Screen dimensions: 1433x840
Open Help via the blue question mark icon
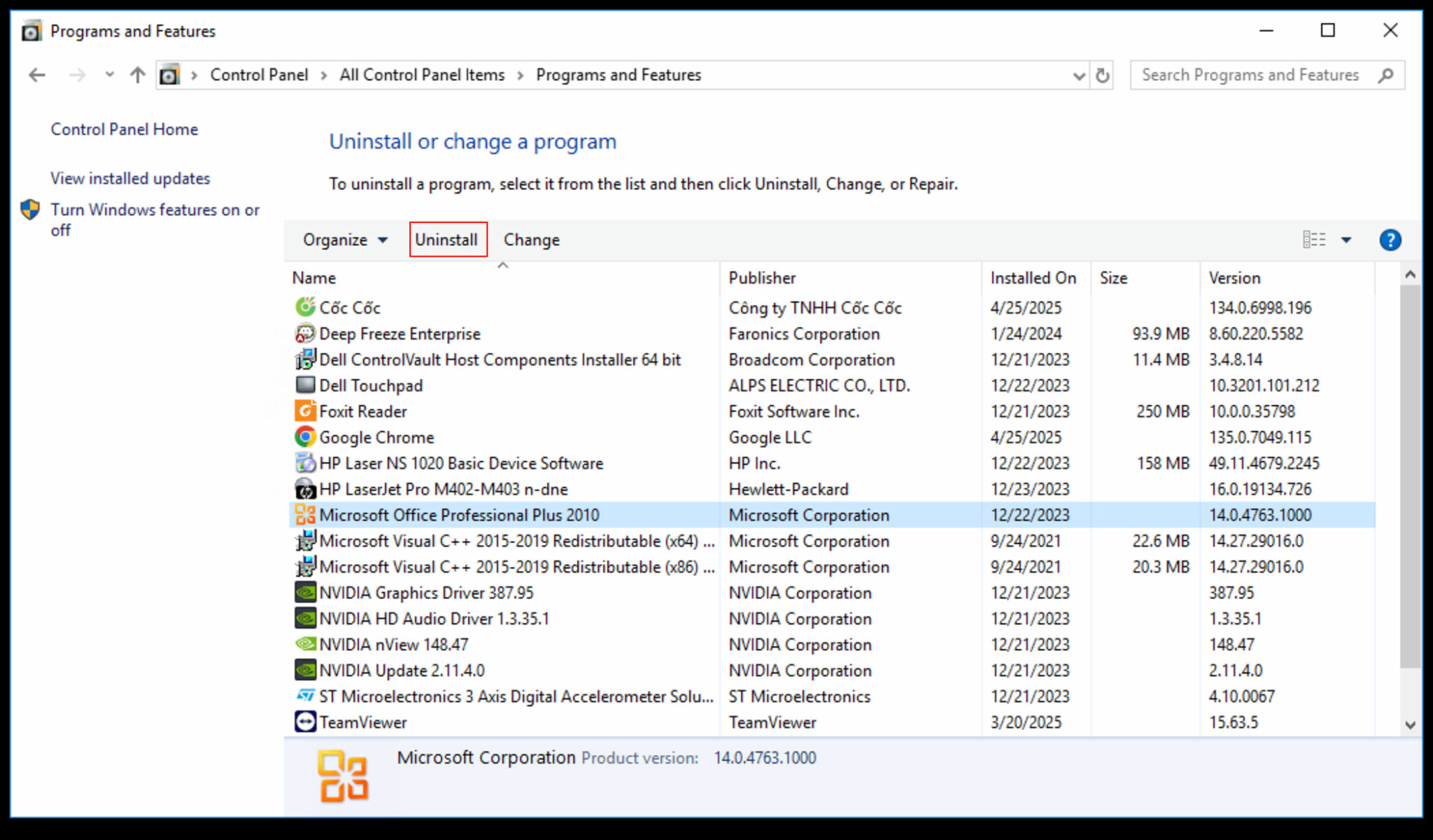click(1391, 240)
